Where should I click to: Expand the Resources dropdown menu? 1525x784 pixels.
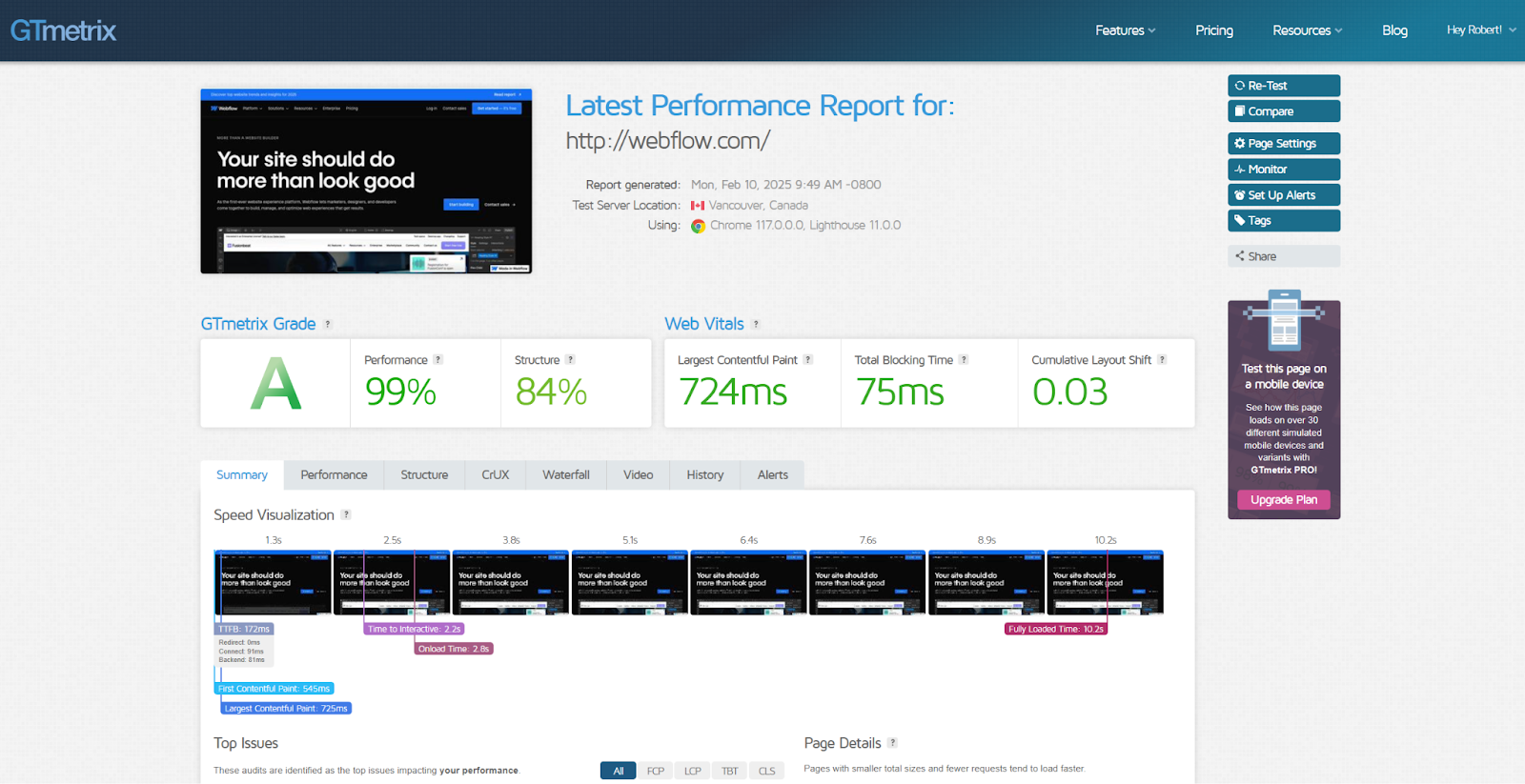tap(1307, 30)
